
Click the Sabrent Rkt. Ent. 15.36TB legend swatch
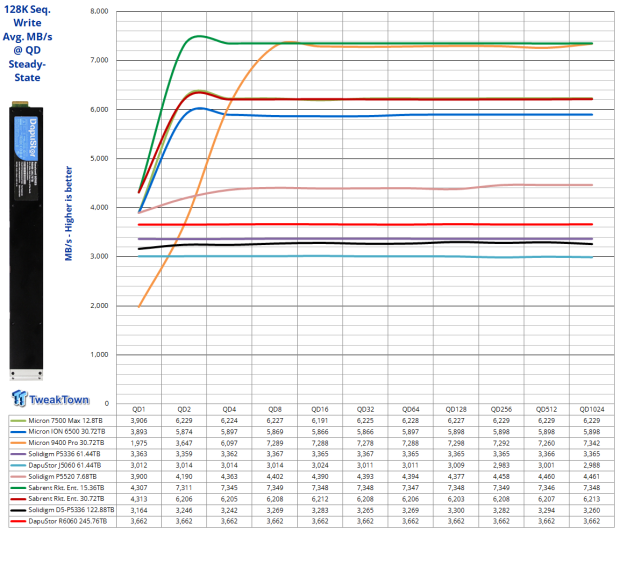tap(18, 488)
